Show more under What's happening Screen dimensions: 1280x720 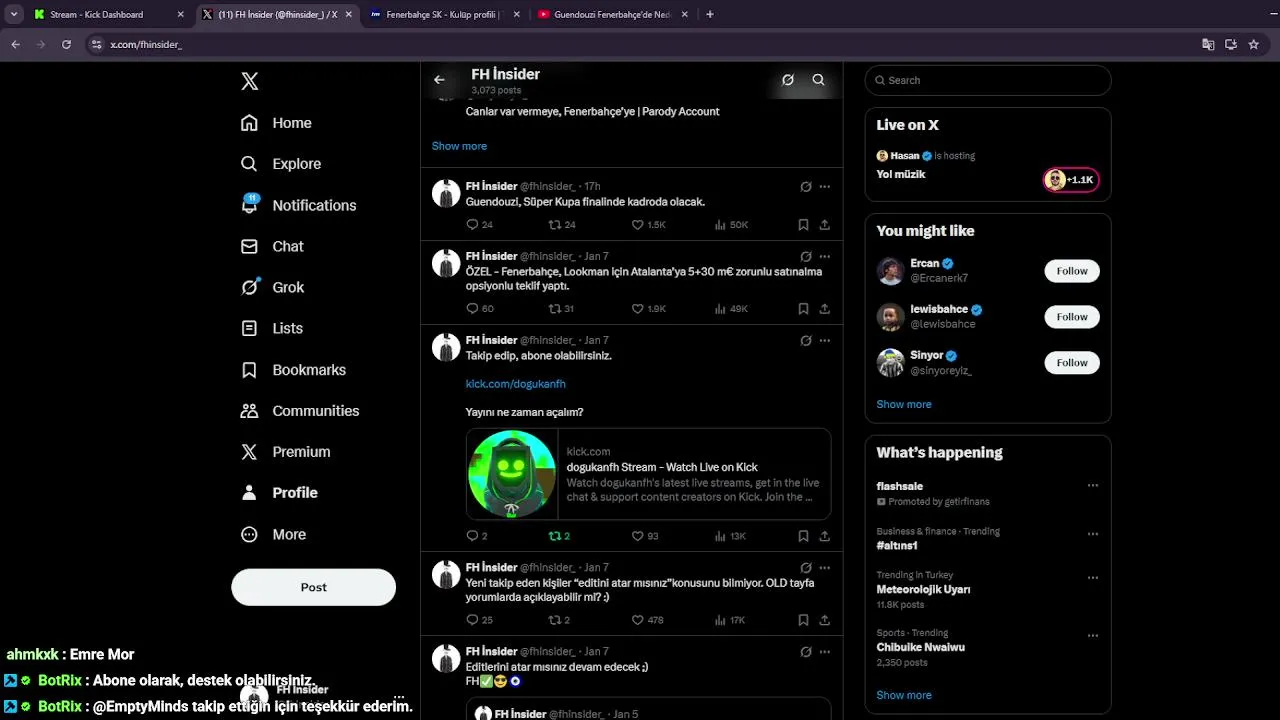[x=904, y=695]
